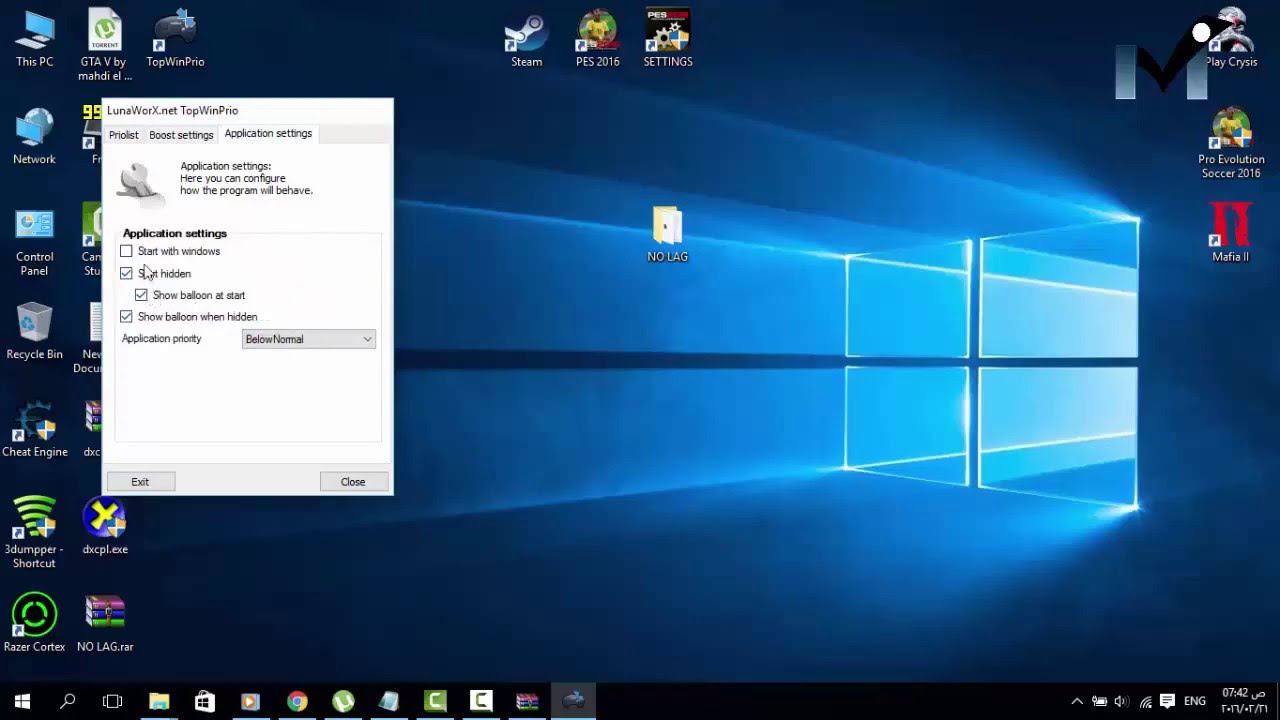The image size is (1280, 720).
Task: Open the Windows Store taskbar icon
Action: coord(205,701)
